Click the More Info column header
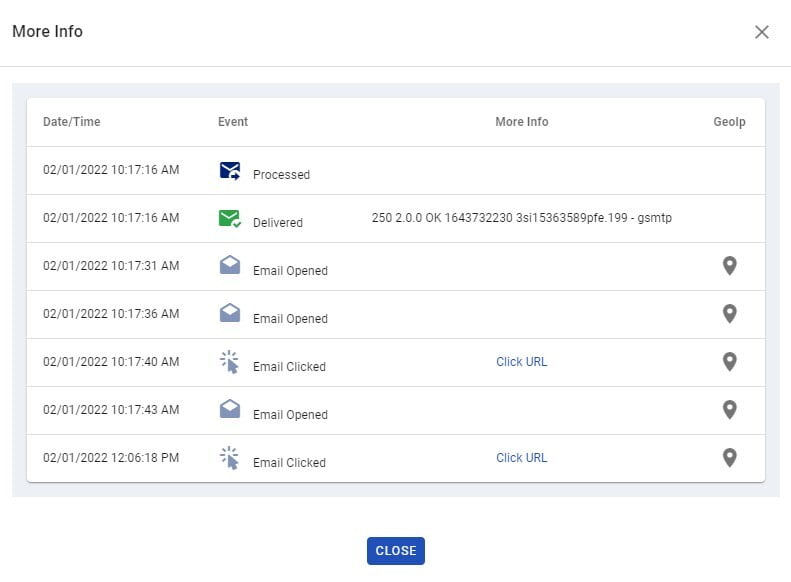The width and height of the screenshot is (791, 582). pyautogui.click(x=521, y=122)
